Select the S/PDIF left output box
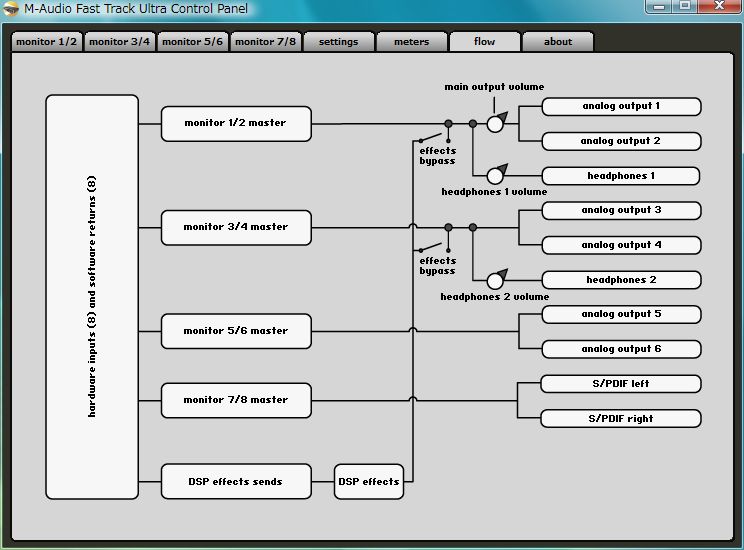This screenshot has width=744, height=550. pos(621,384)
